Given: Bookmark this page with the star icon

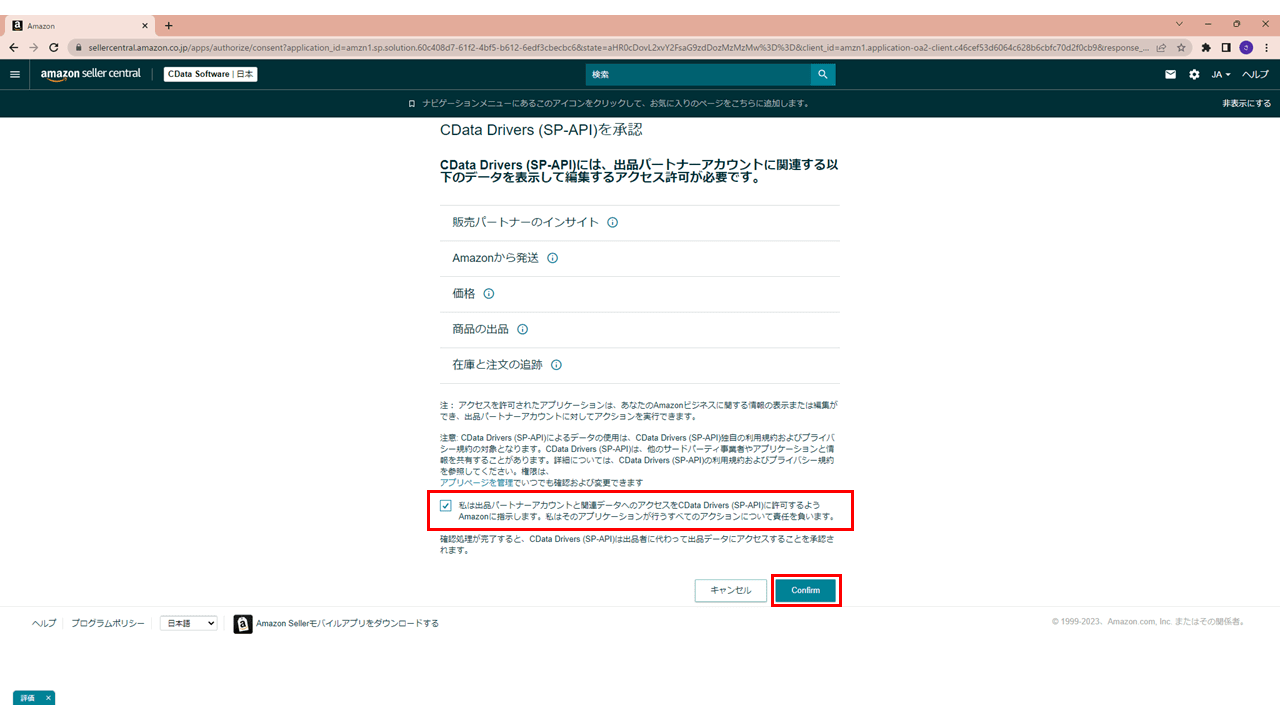Looking at the screenshot, I should coord(1181,47).
